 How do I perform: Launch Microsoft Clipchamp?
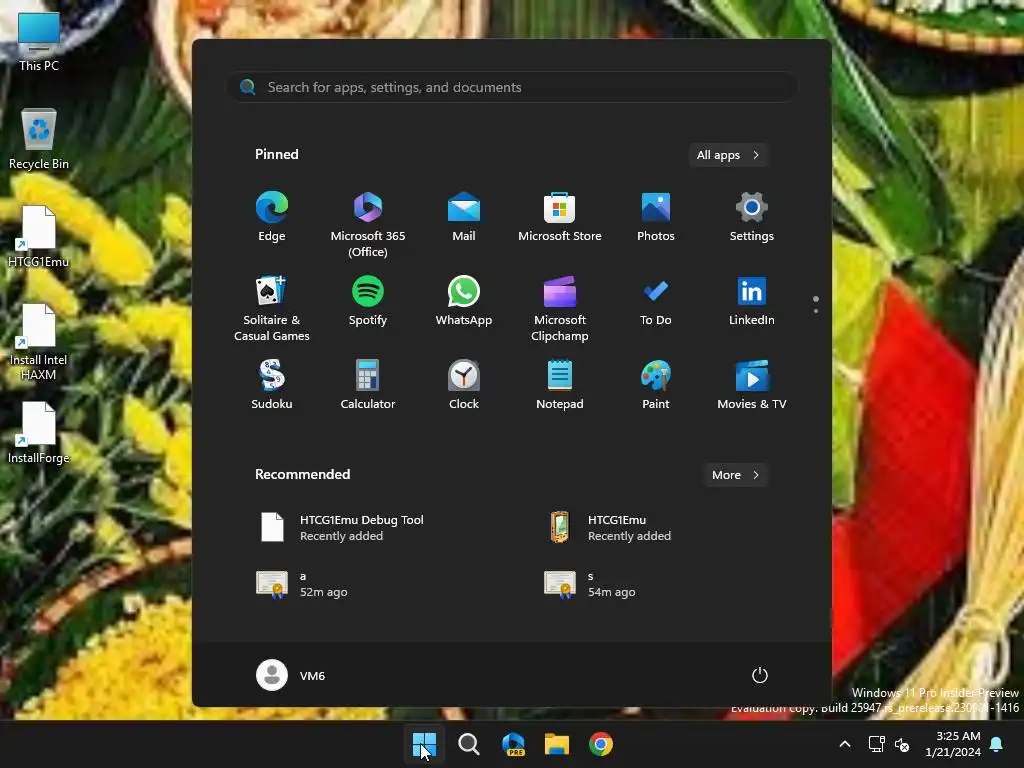pos(560,308)
